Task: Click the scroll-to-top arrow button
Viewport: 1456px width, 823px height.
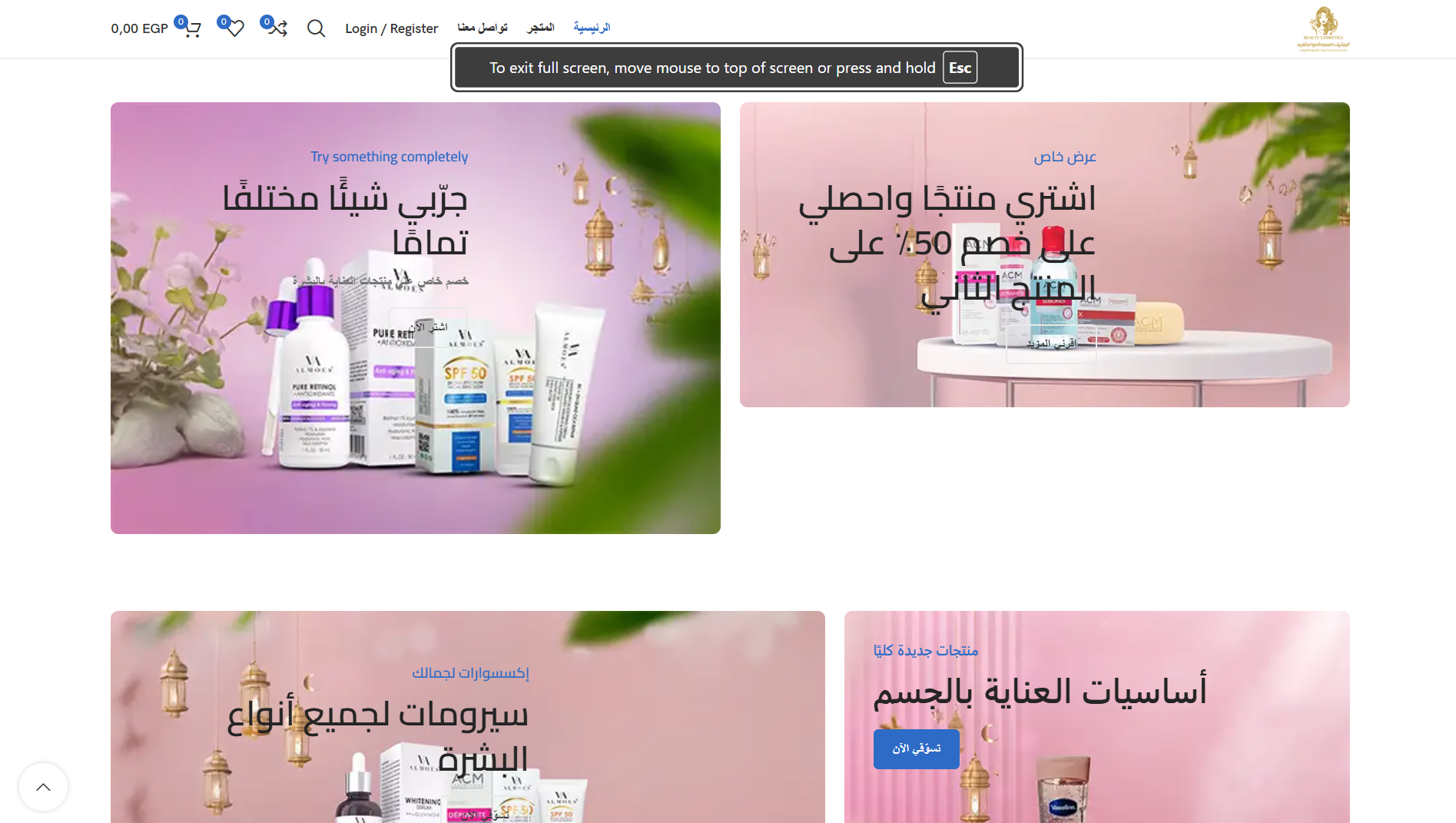Action: (43, 786)
